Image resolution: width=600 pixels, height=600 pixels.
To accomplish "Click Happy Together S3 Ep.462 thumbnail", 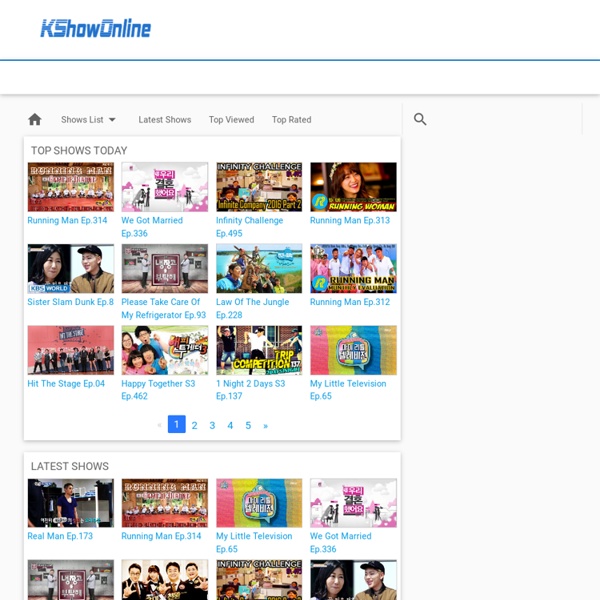I will coord(165,350).
